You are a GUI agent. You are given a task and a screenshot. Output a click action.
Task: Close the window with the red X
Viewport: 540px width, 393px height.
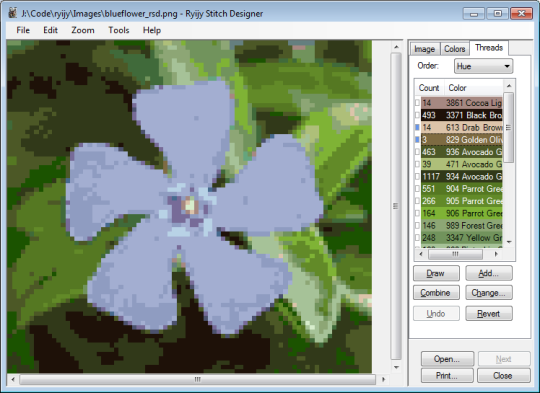521,14
